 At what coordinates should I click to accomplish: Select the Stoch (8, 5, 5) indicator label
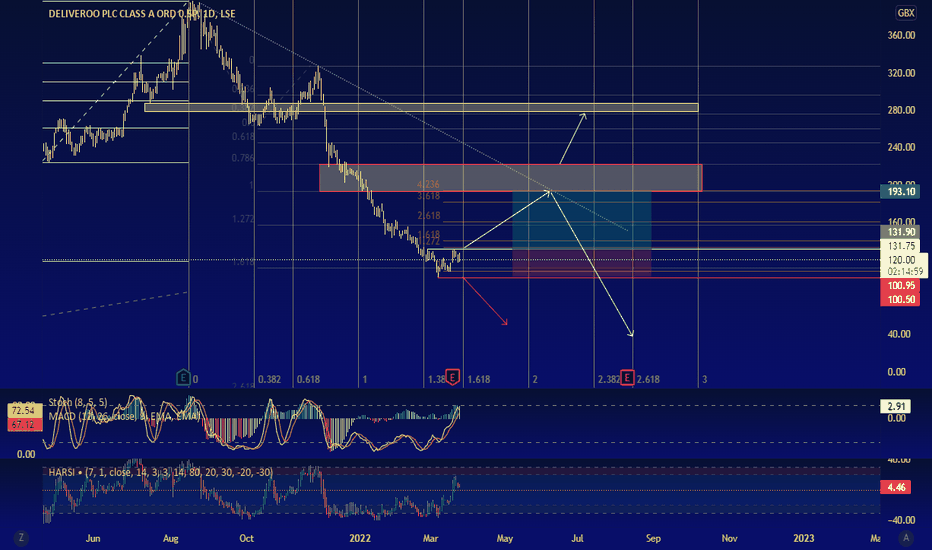click(78, 403)
